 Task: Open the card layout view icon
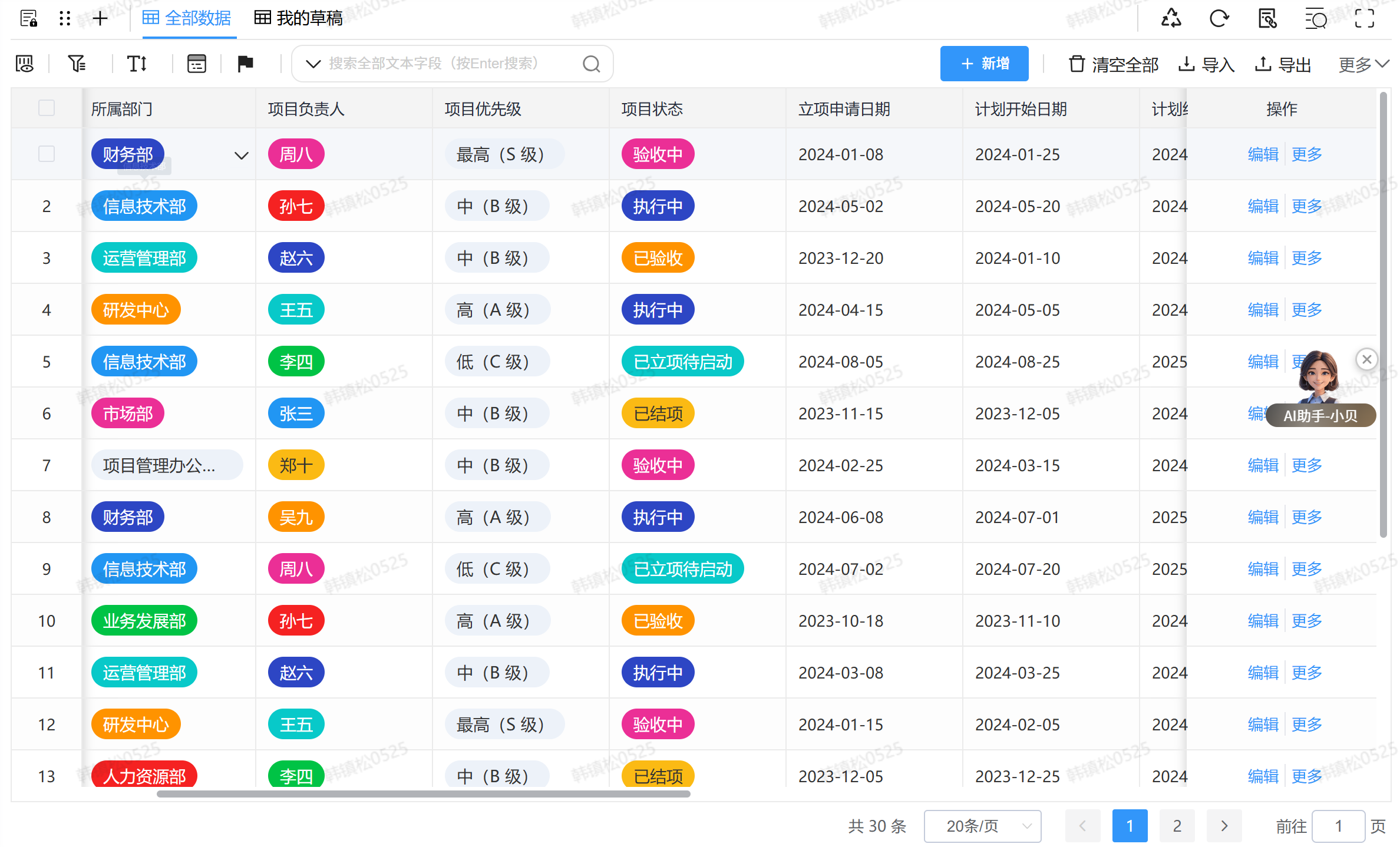196,64
